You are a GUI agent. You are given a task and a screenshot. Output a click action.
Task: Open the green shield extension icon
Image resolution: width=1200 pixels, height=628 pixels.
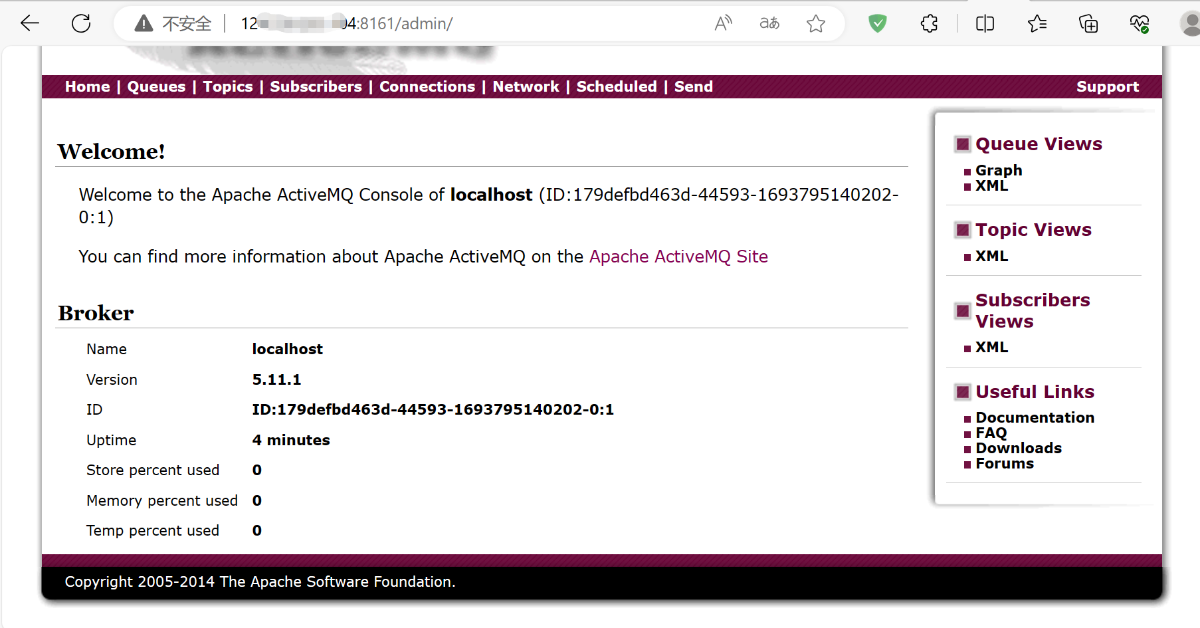pos(877,23)
